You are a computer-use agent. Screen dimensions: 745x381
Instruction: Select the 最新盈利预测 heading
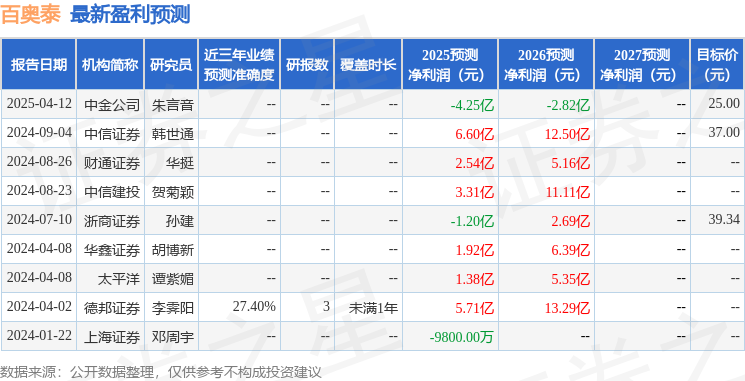(x=130, y=15)
